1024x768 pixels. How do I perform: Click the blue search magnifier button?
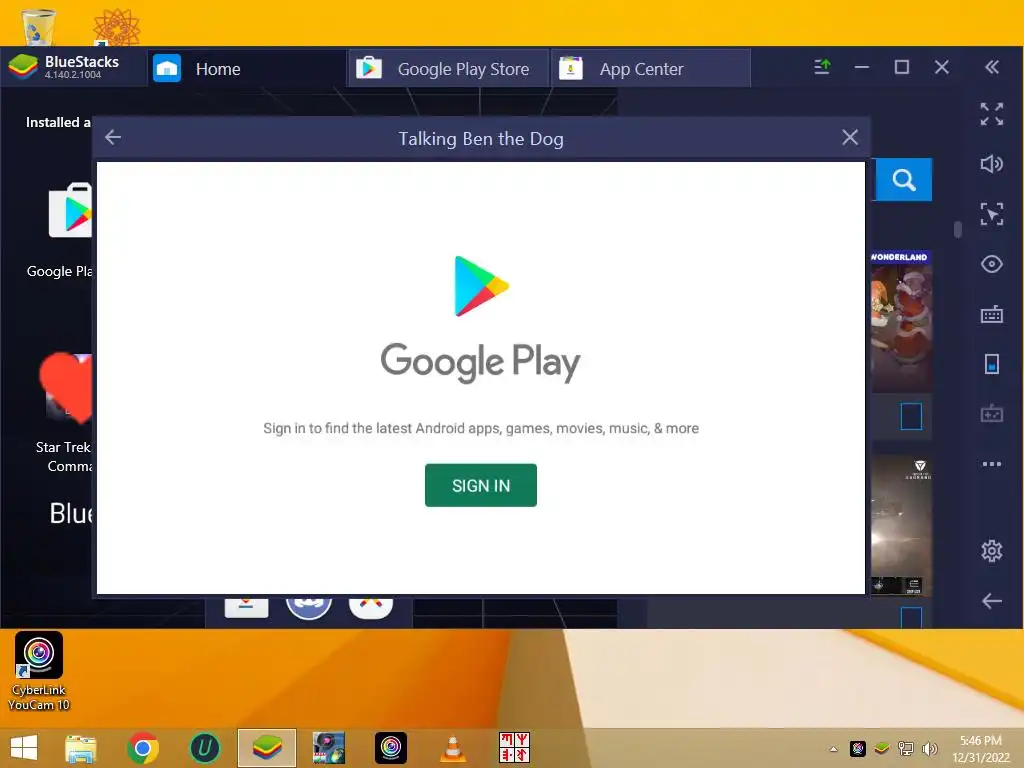903,180
